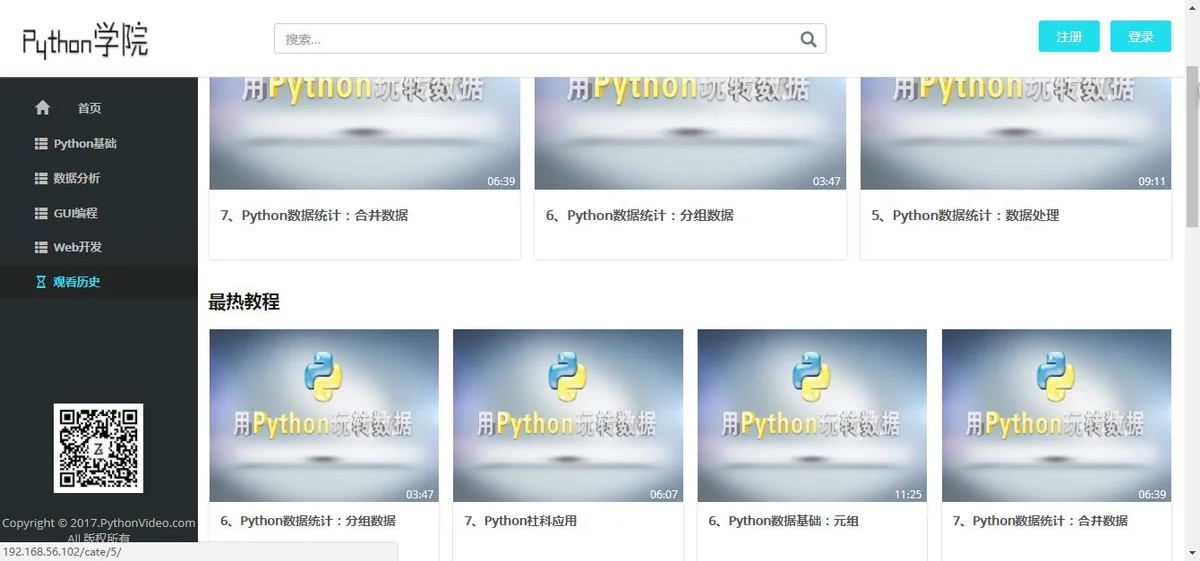Open 最热教程 thumbnail with duration 06:39
1200x561 pixels.
tap(1057, 416)
